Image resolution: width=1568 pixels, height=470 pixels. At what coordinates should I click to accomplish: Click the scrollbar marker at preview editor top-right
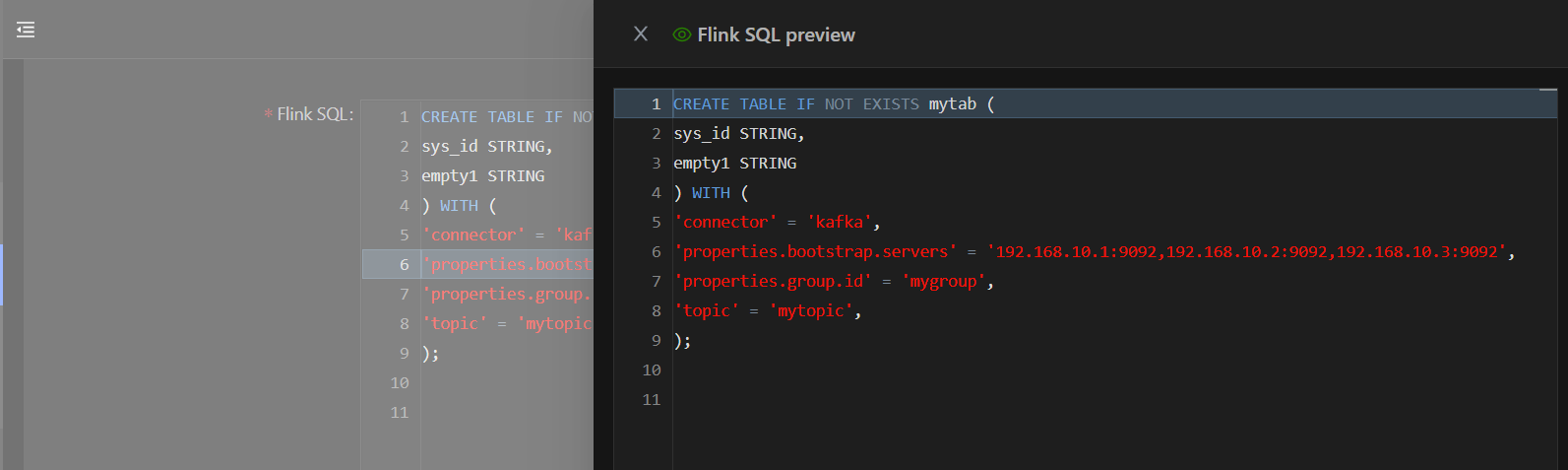(x=1548, y=90)
